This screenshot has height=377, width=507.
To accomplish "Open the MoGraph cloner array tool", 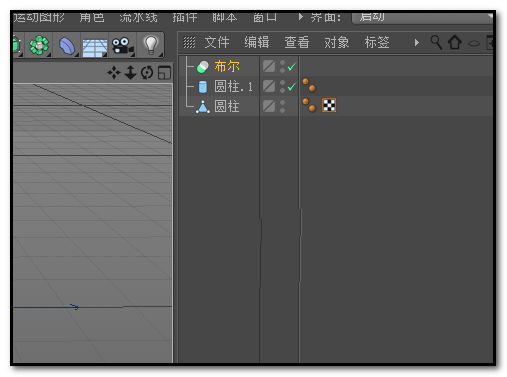I will 39,45.
